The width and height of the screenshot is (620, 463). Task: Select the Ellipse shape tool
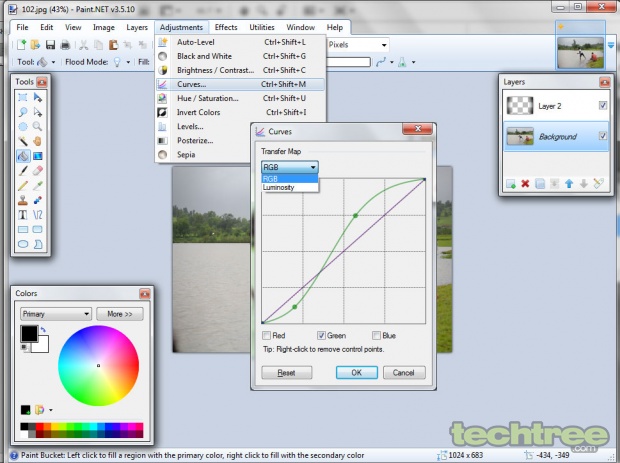coord(23,244)
